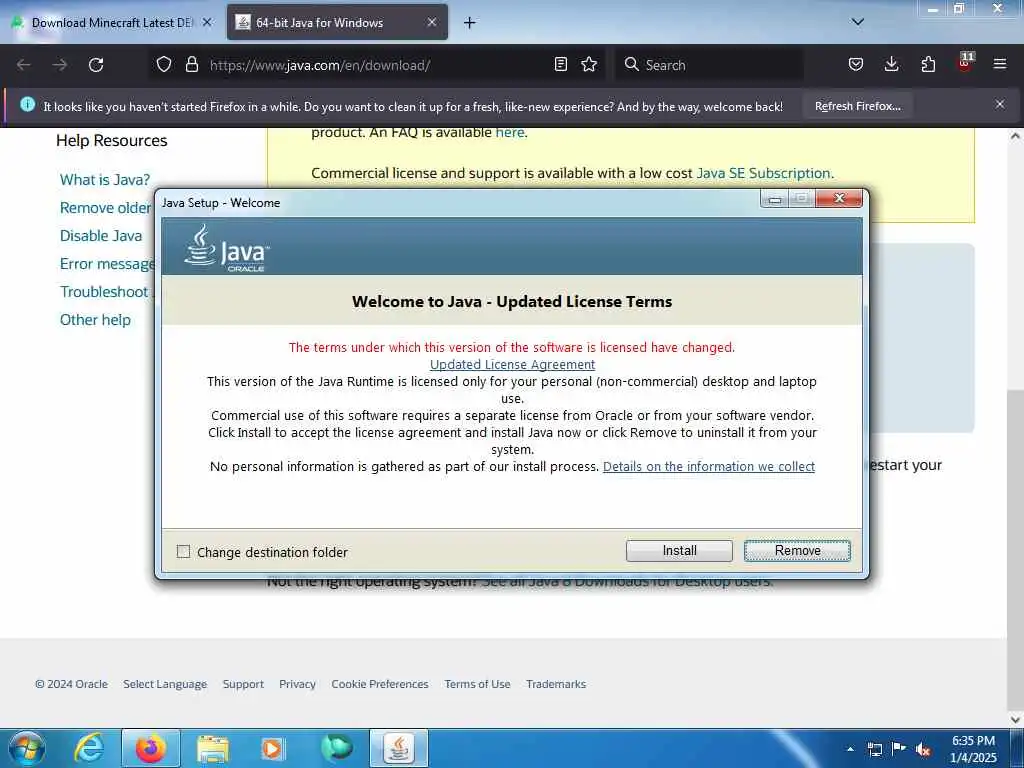Click Remove in Java Setup

797,551
